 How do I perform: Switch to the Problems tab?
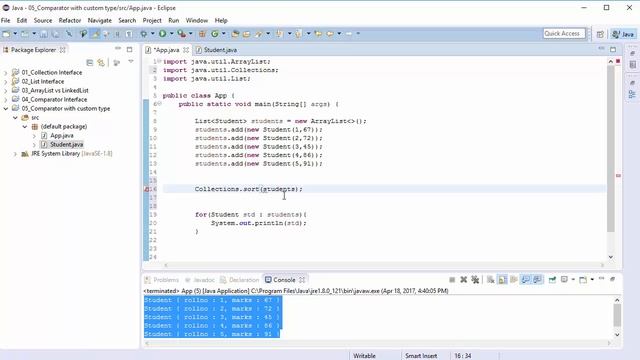tap(162, 280)
